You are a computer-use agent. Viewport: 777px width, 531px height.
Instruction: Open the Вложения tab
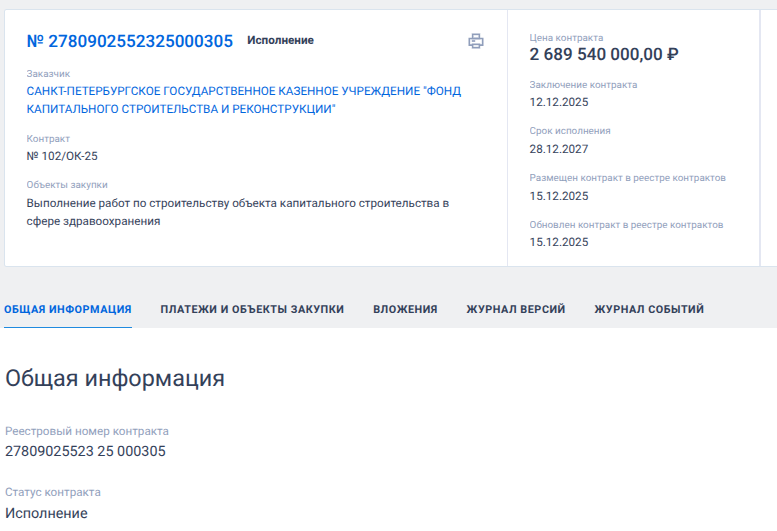pos(405,309)
